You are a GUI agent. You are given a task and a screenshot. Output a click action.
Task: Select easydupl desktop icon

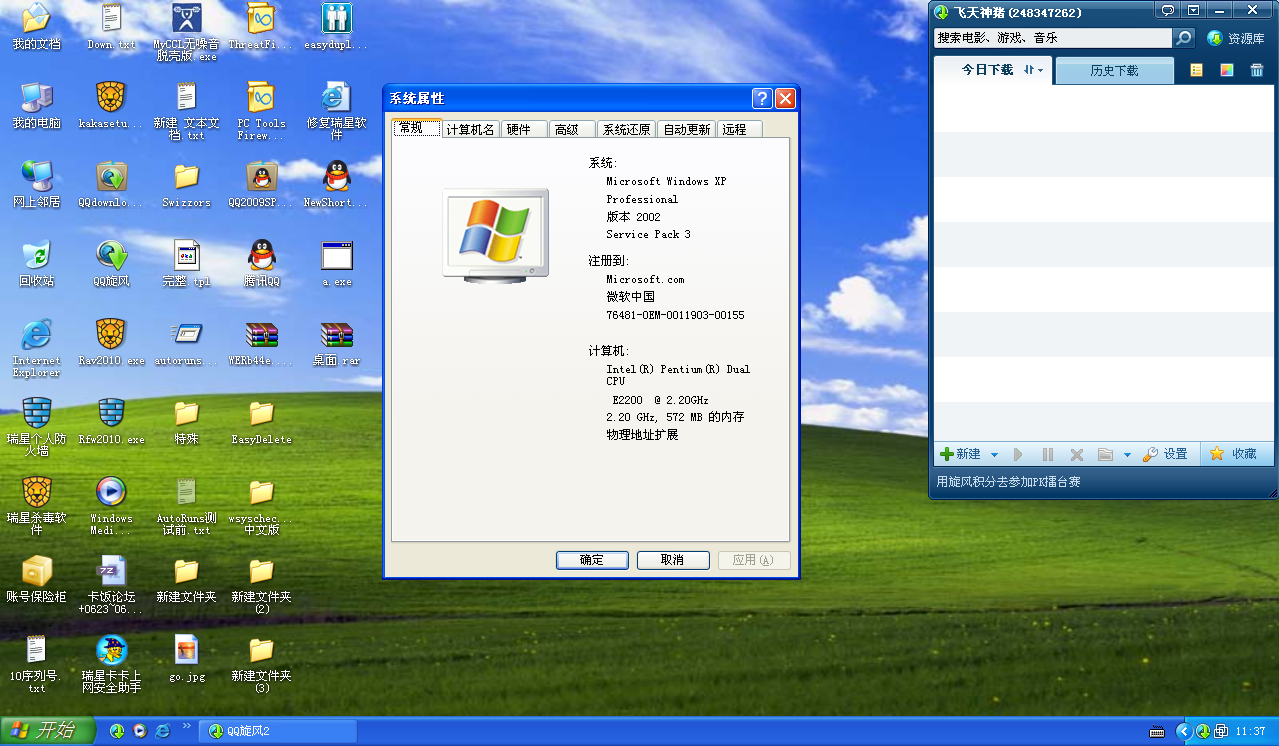(336, 27)
